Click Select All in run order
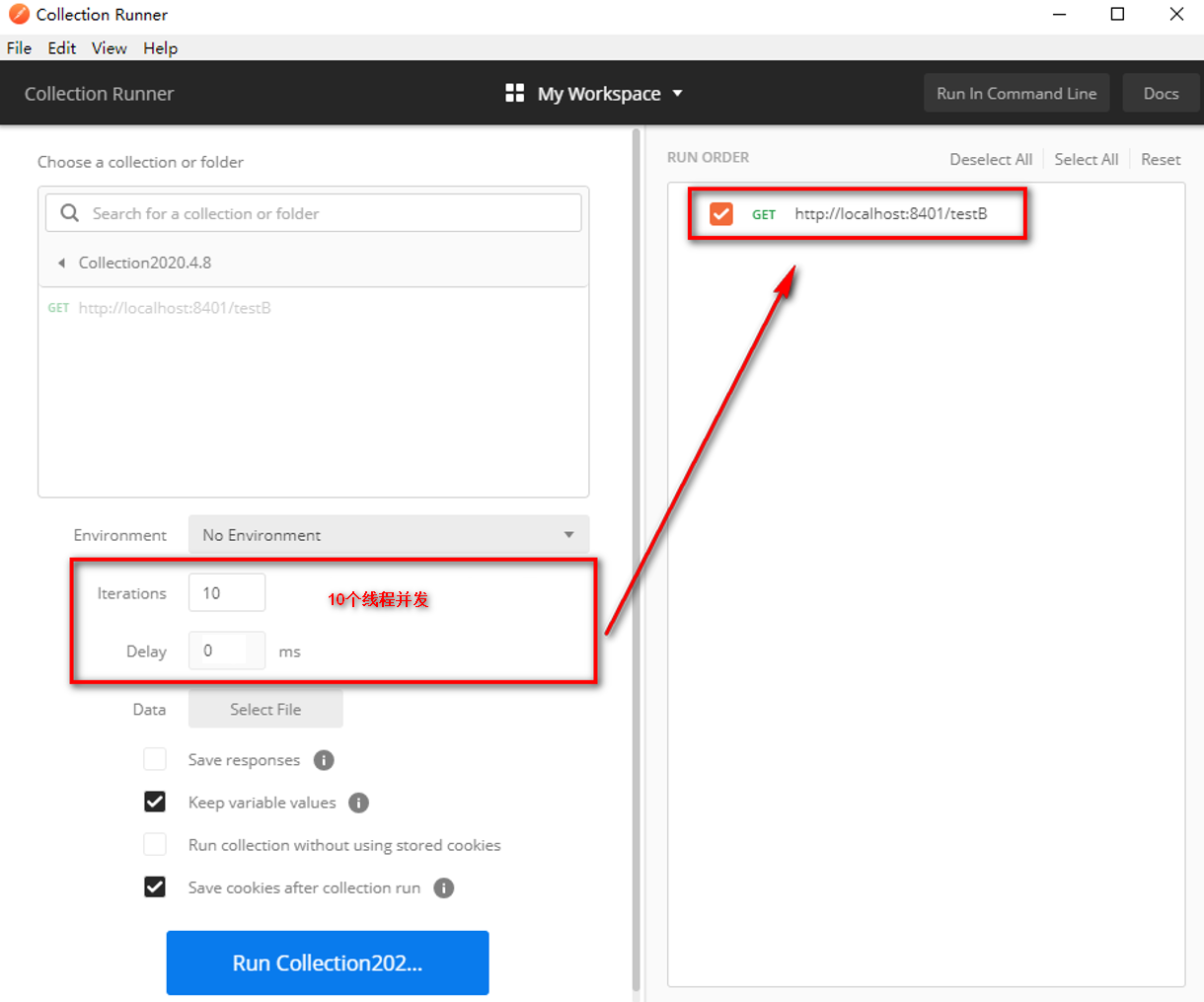 click(1087, 159)
